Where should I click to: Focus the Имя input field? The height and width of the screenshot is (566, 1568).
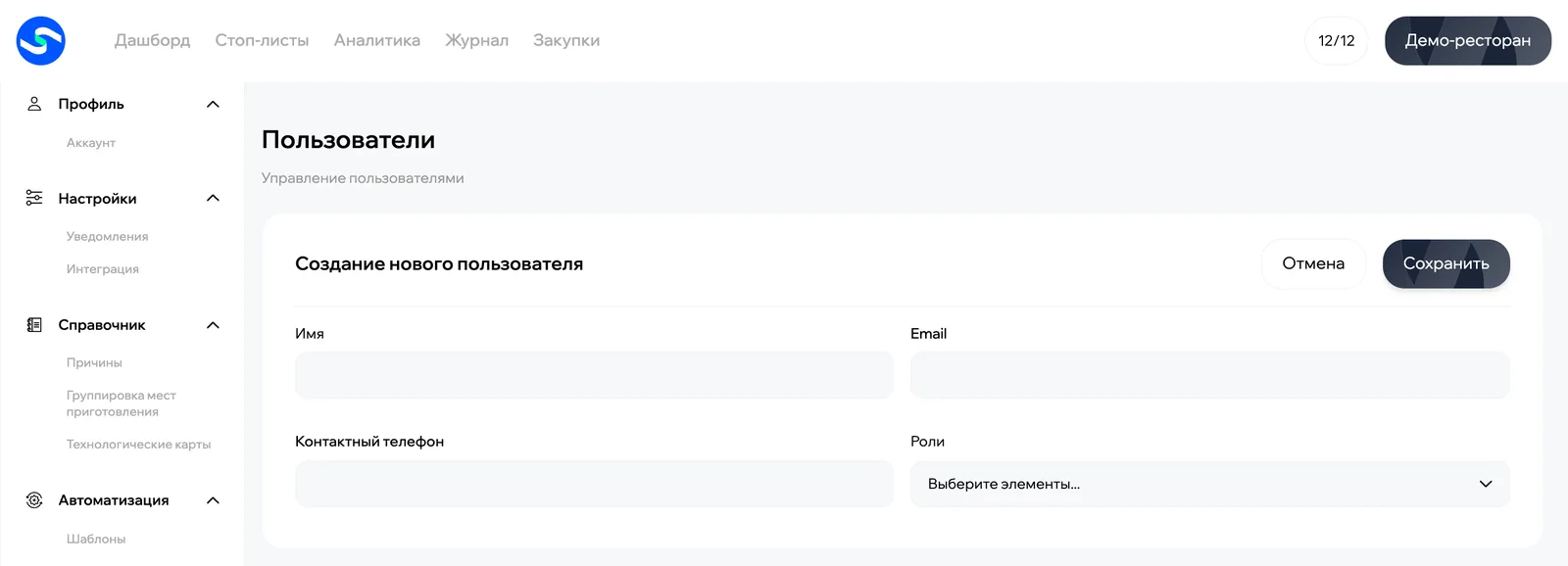(x=594, y=375)
